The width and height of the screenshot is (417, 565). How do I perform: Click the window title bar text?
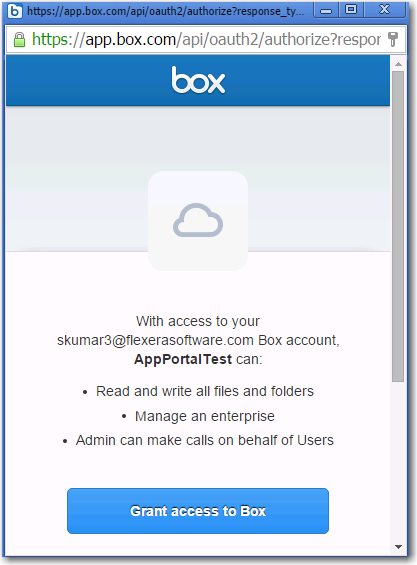[165, 11]
